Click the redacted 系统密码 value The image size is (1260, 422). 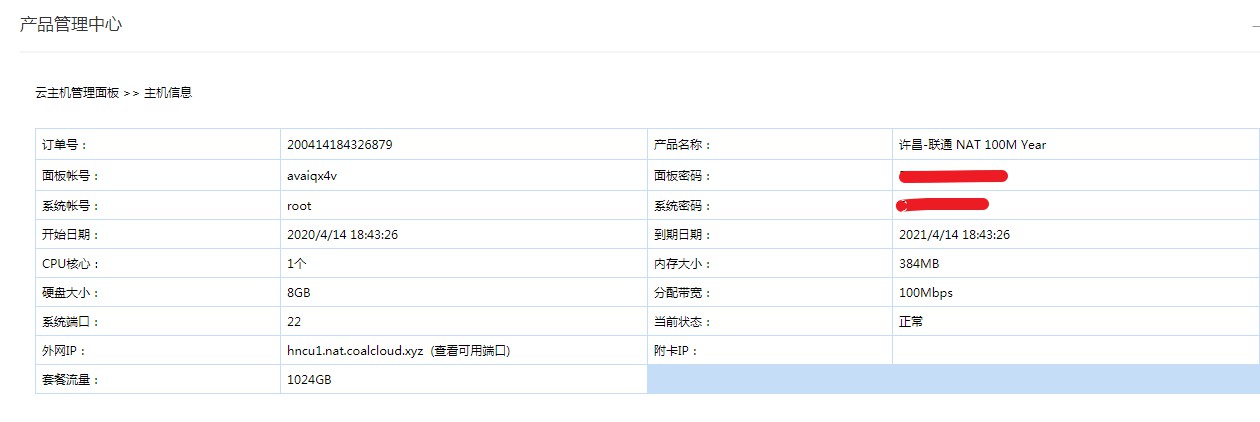pyautogui.click(x=944, y=205)
